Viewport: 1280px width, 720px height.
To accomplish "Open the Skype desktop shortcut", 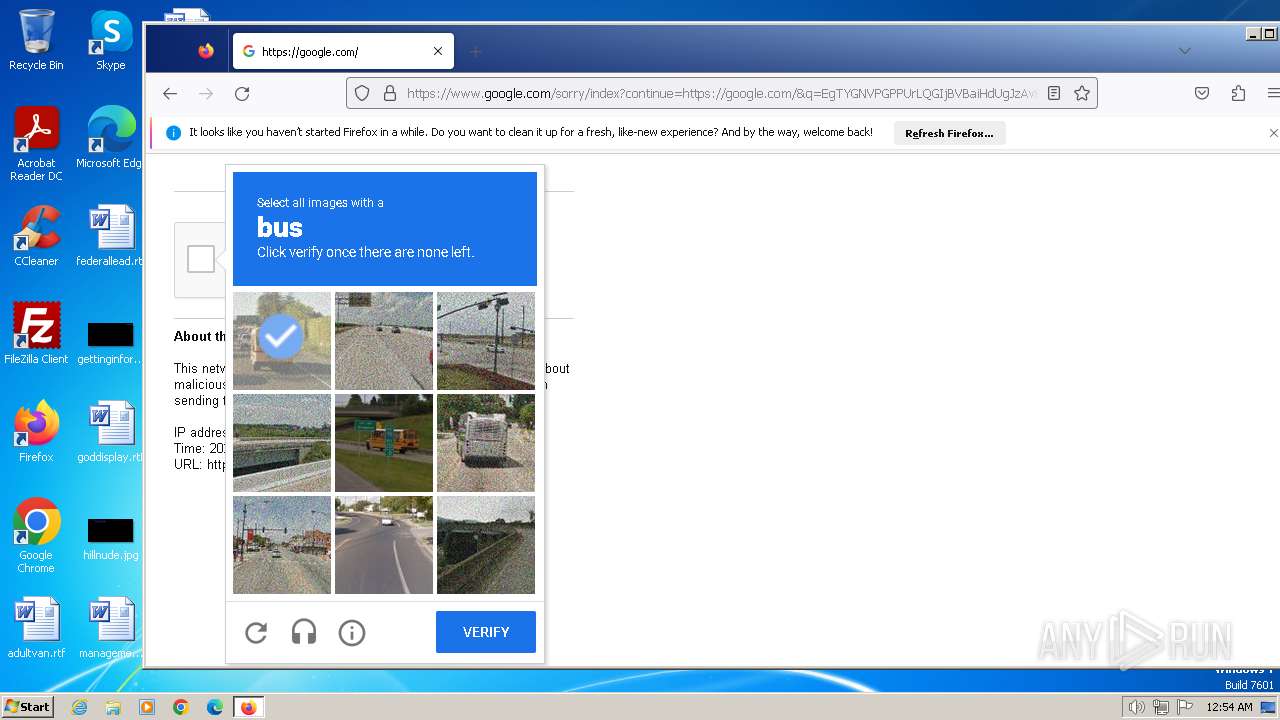I will coord(111,40).
